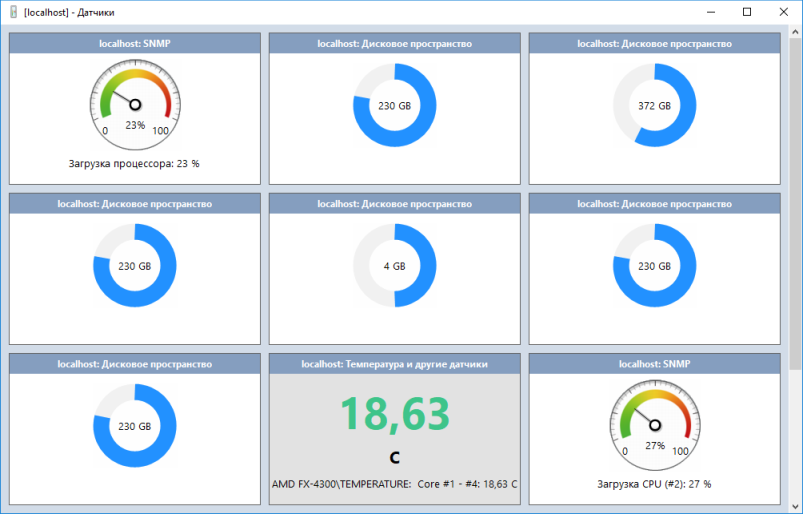Click the scrollbar up arrow

pos(795,32)
